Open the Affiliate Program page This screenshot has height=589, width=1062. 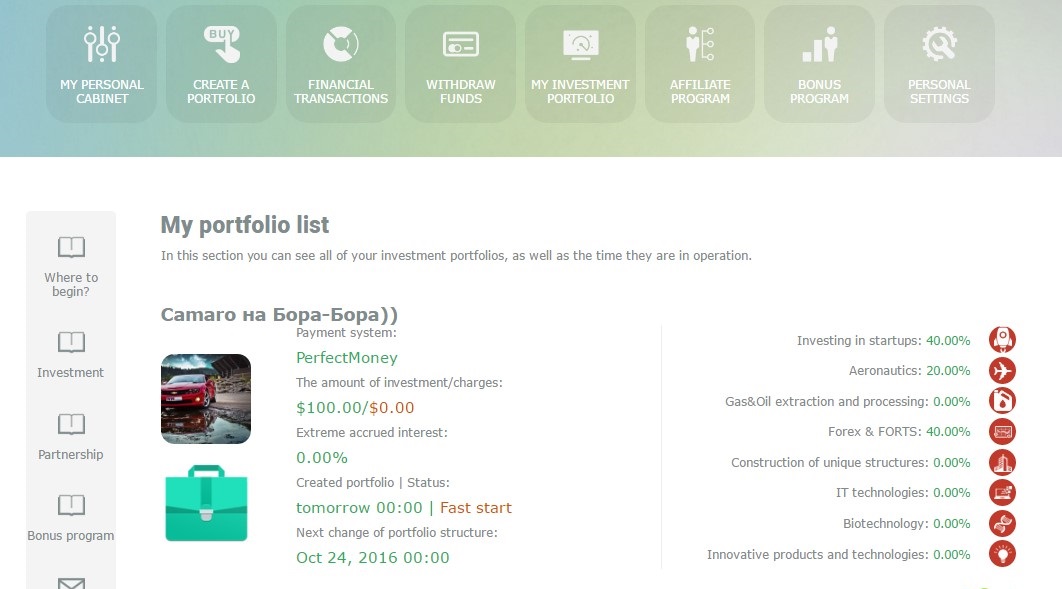pyautogui.click(x=700, y=64)
